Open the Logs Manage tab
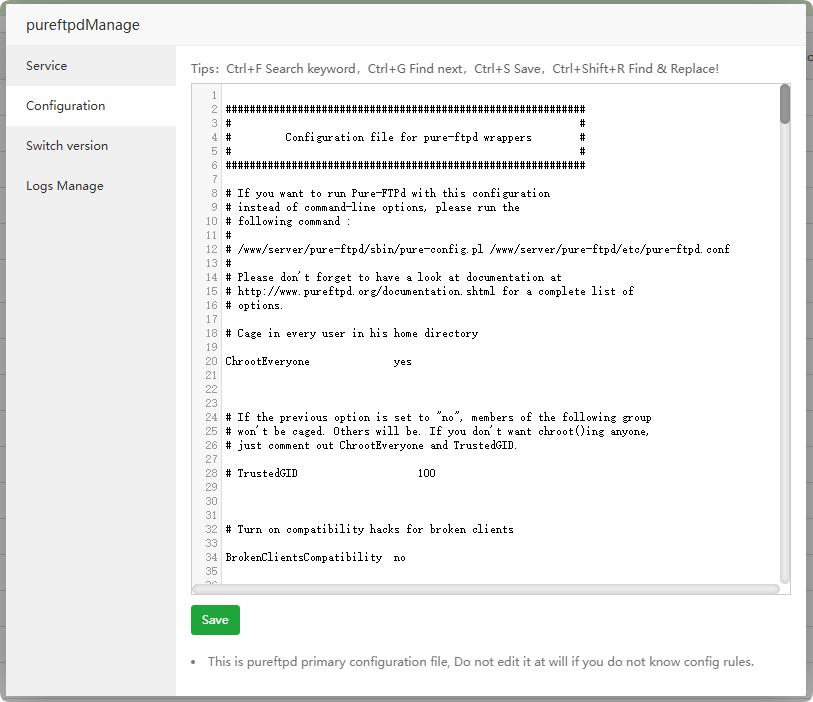 [64, 186]
